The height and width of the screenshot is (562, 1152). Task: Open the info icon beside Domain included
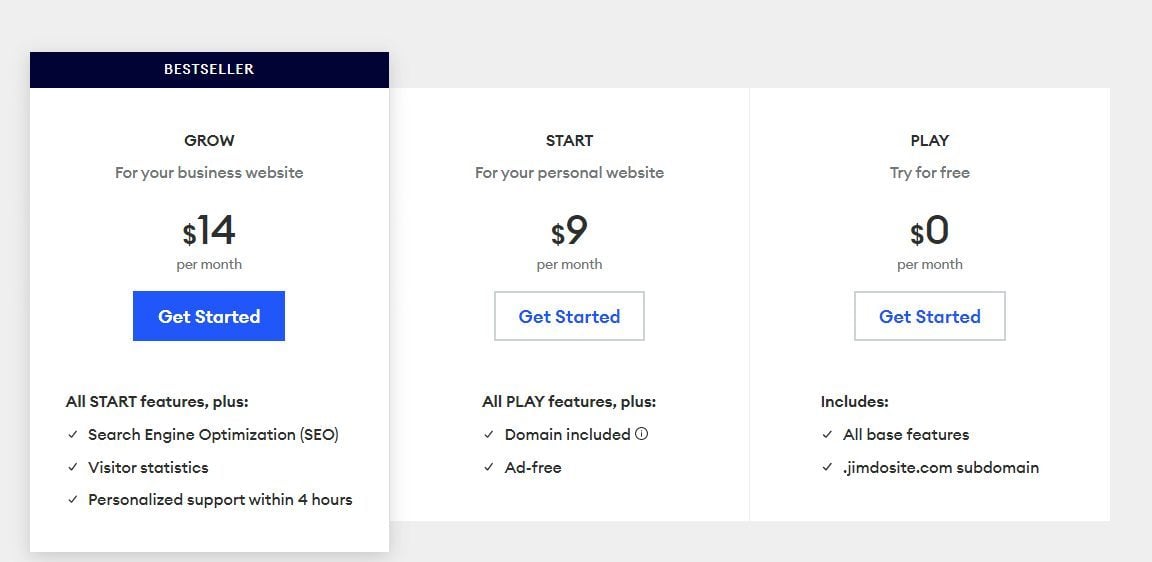[x=641, y=434]
